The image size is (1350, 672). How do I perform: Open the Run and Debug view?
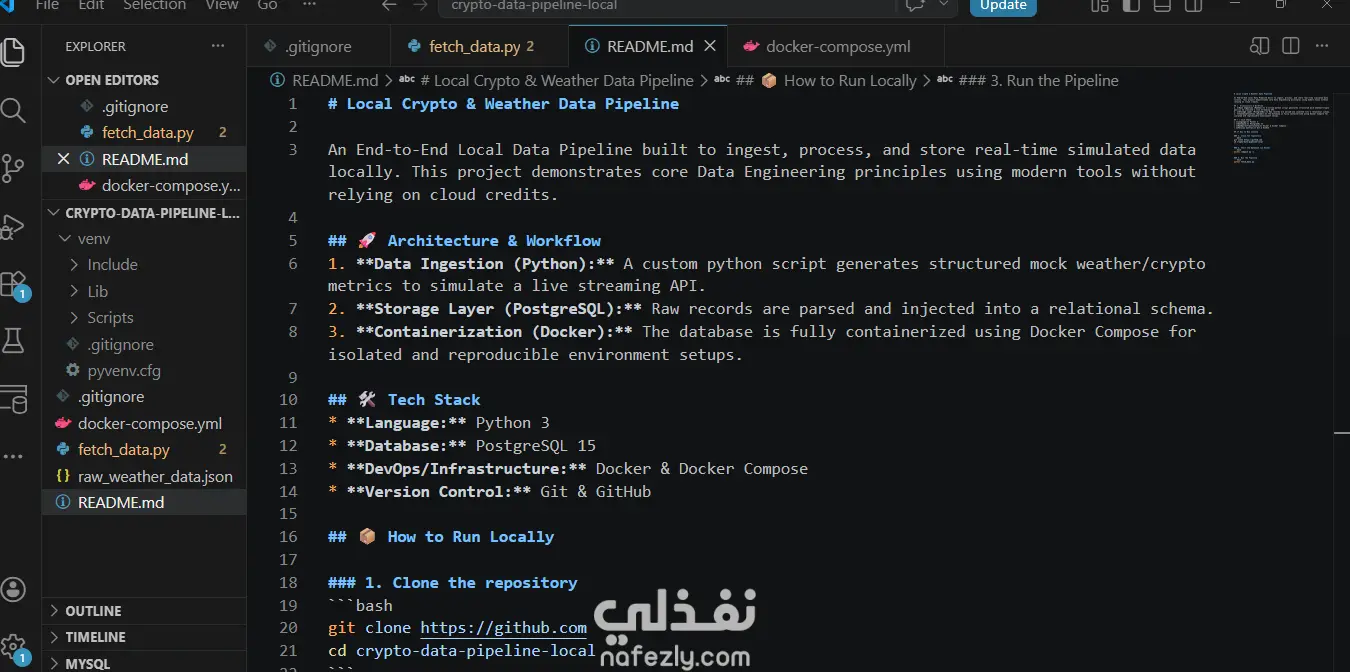tap(12, 227)
